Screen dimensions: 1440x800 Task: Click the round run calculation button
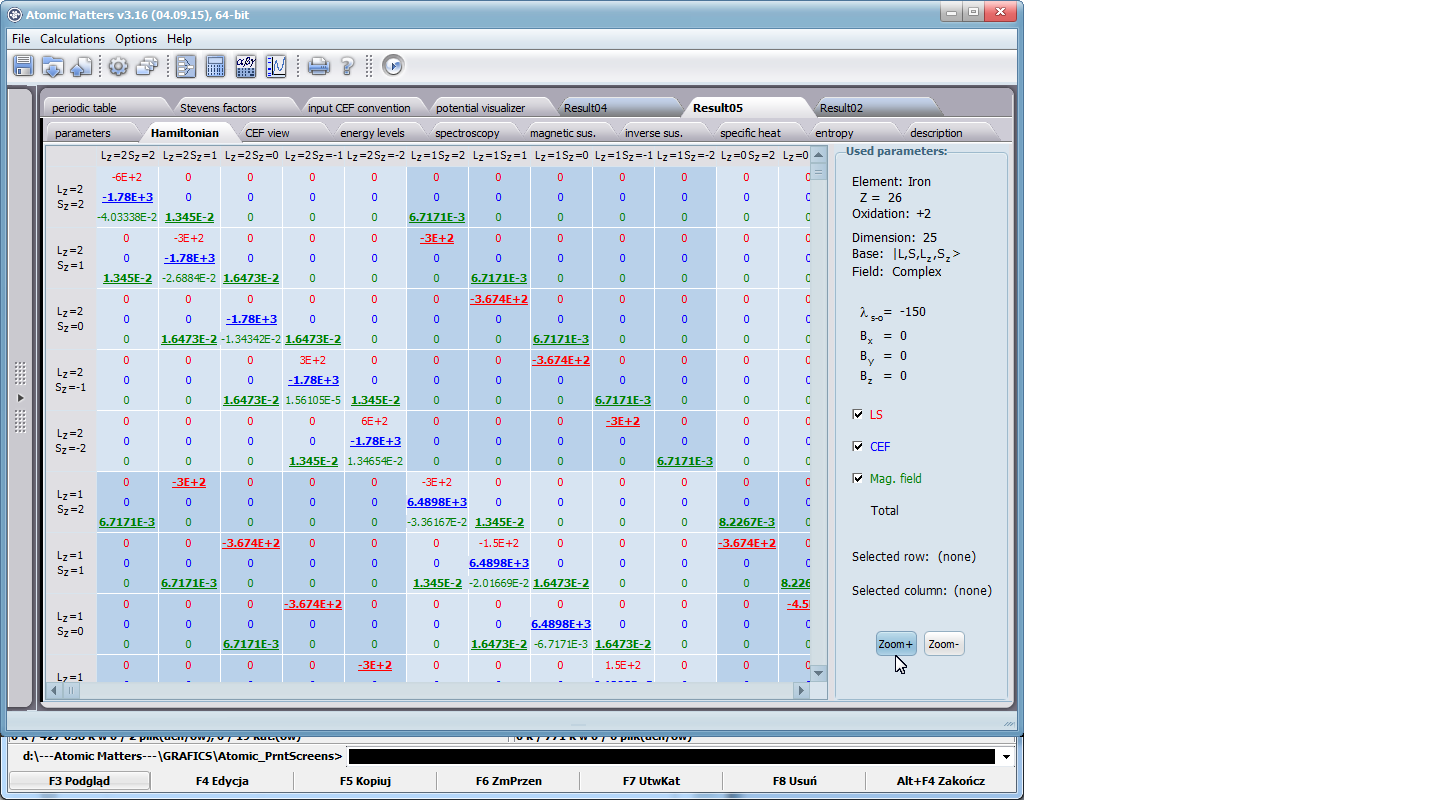click(392, 65)
